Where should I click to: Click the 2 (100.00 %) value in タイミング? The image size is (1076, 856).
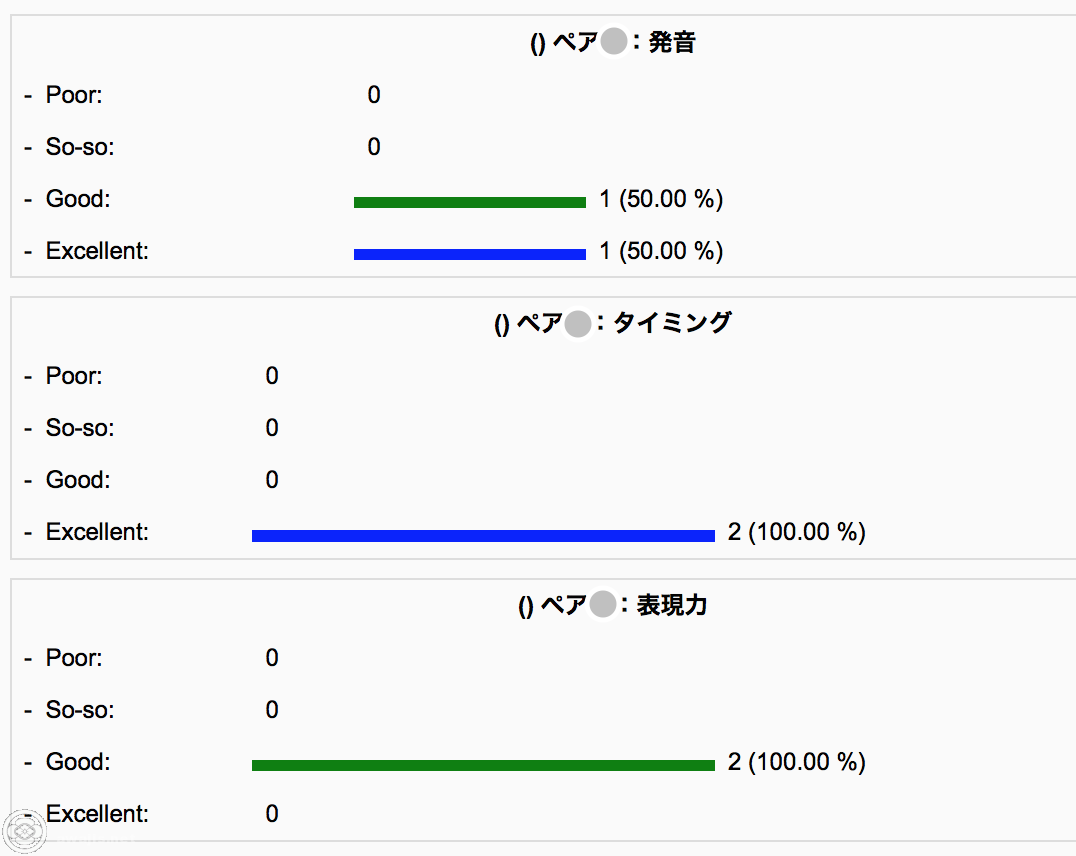coord(797,532)
